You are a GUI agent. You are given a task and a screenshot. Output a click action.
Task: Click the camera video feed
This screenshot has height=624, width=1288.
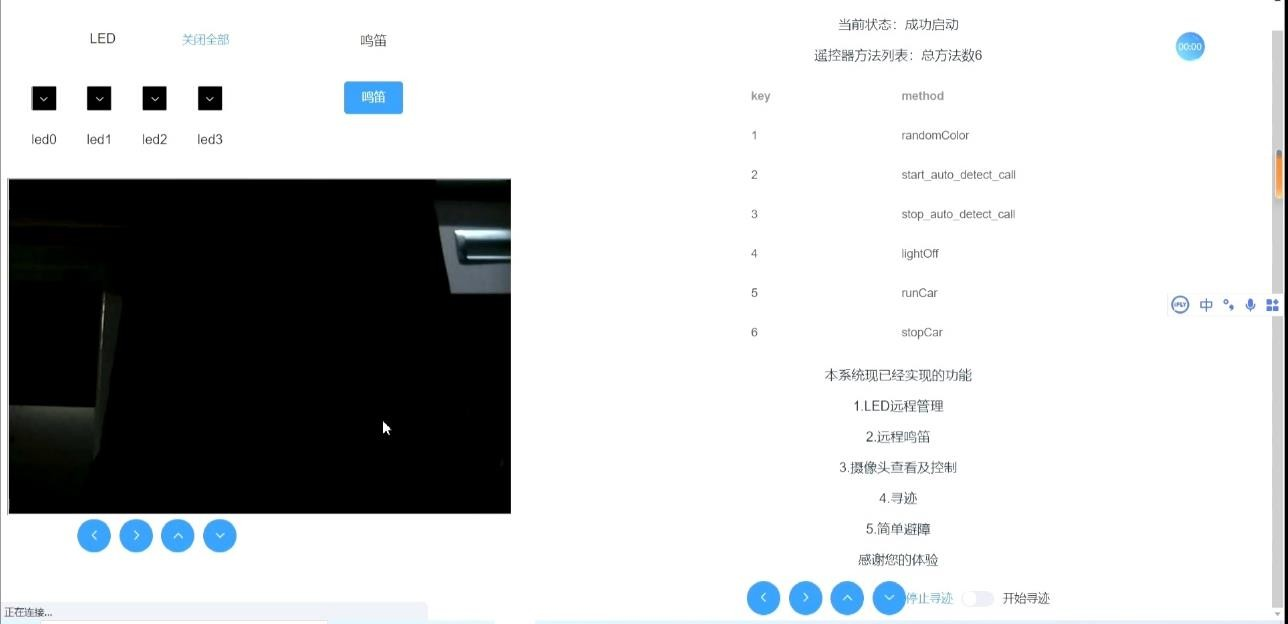coord(260,346)
